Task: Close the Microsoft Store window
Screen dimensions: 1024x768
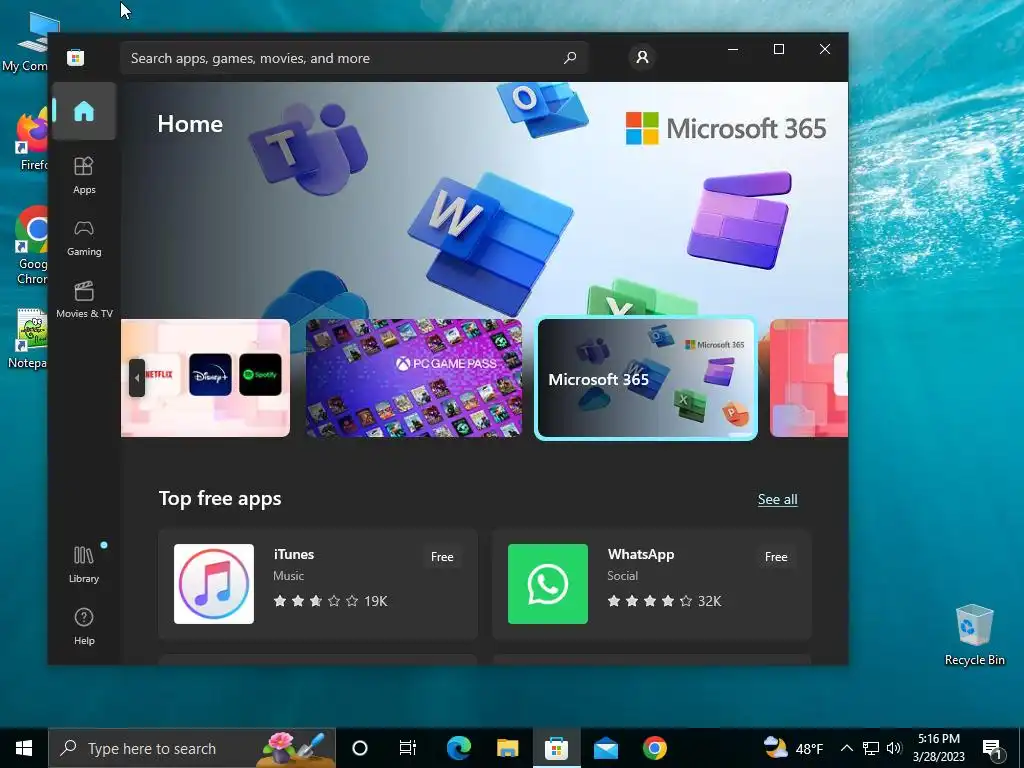Action: pyautogui.click(x=825, y=49)
